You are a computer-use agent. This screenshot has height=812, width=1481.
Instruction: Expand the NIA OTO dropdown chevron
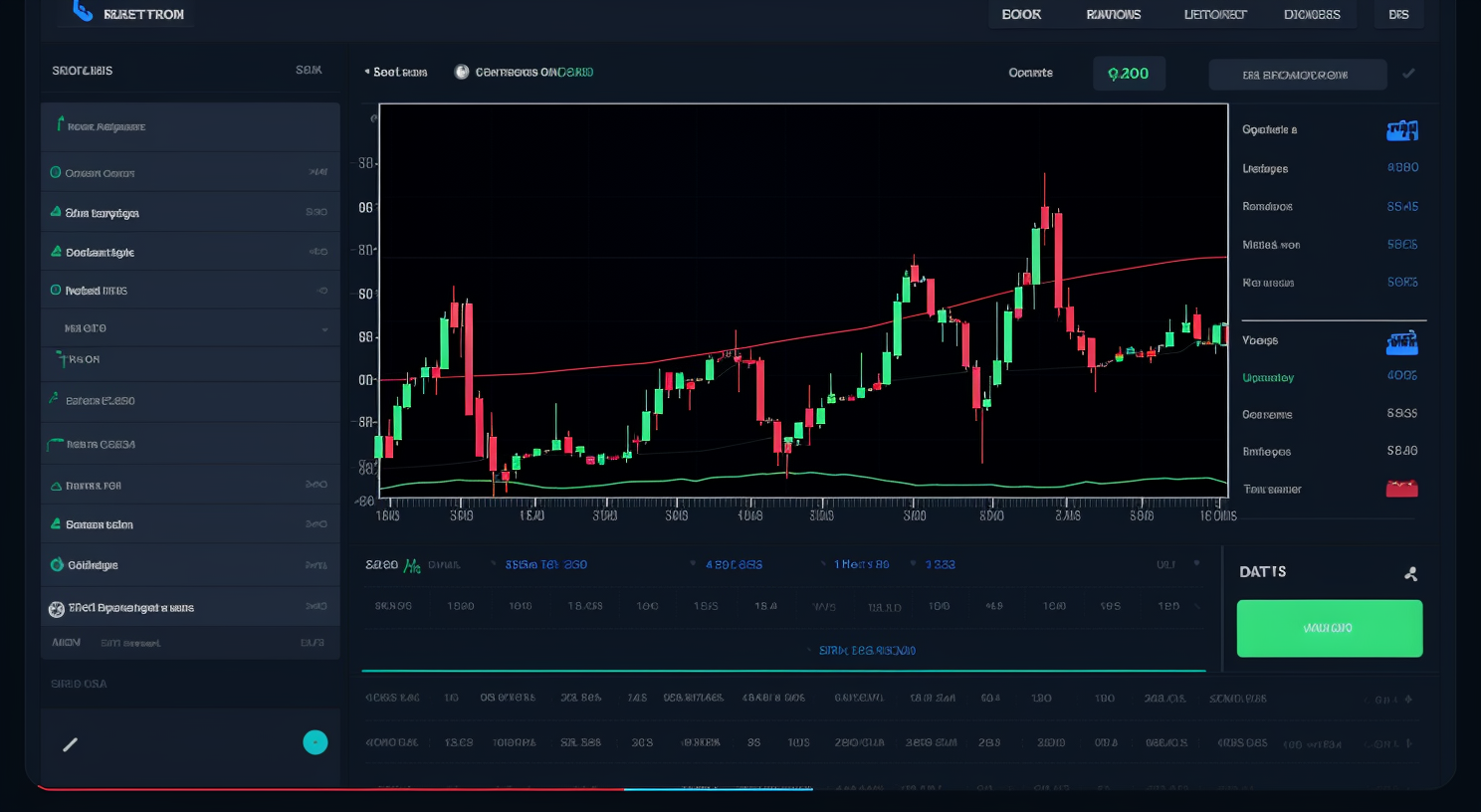pyautogui.click(x=324, y=329)
